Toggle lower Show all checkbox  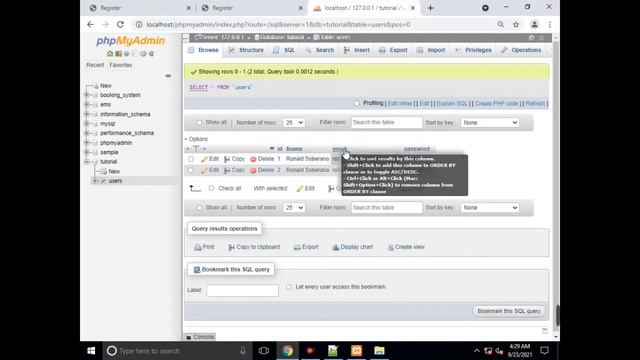[199, 207]
